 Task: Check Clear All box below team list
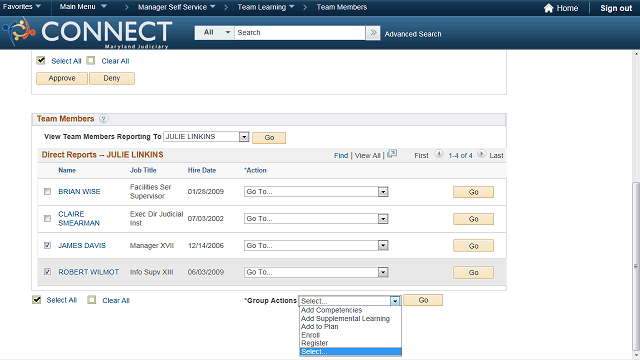point(91,300)
